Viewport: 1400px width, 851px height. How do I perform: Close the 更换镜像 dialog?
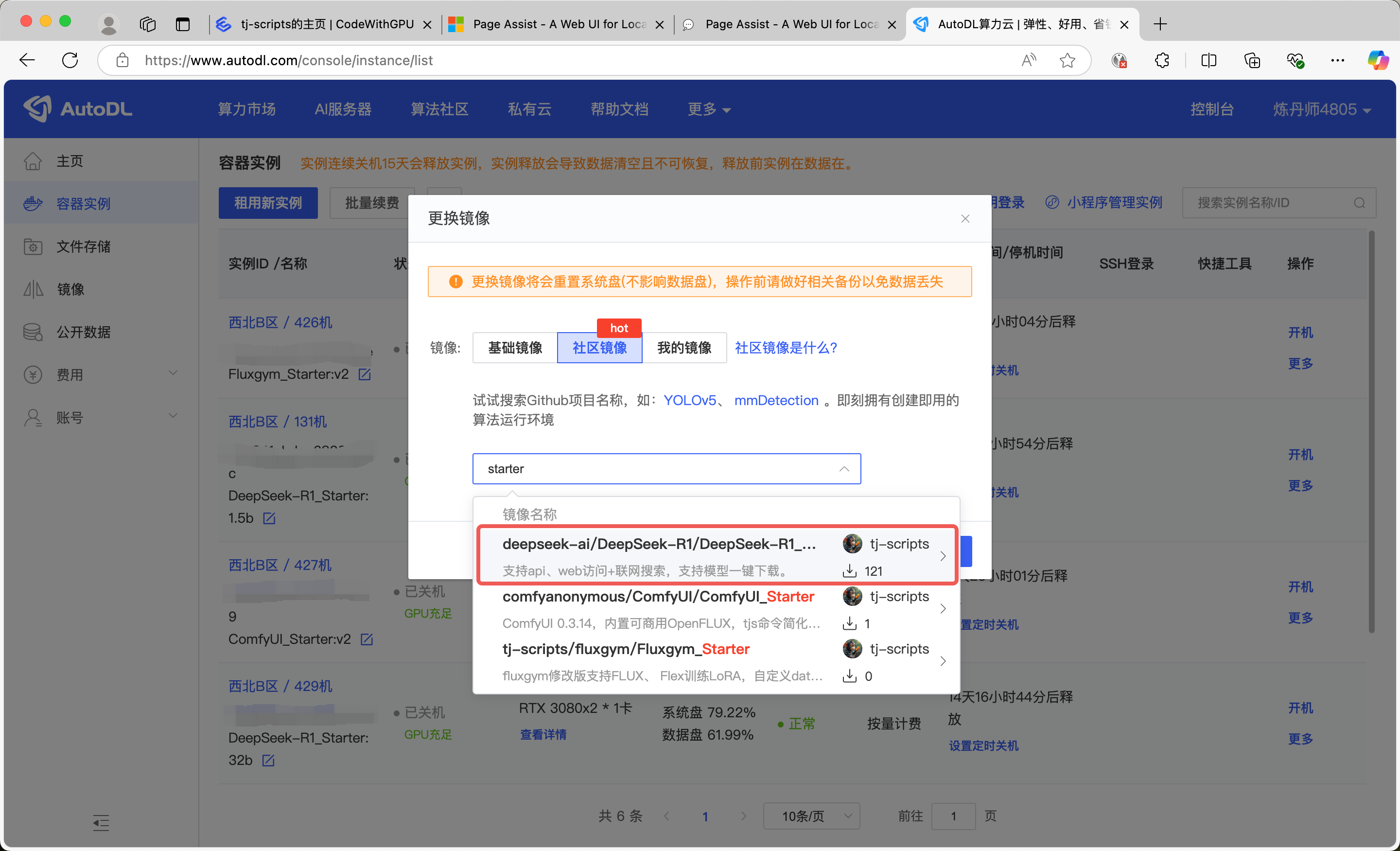(965, 219)
